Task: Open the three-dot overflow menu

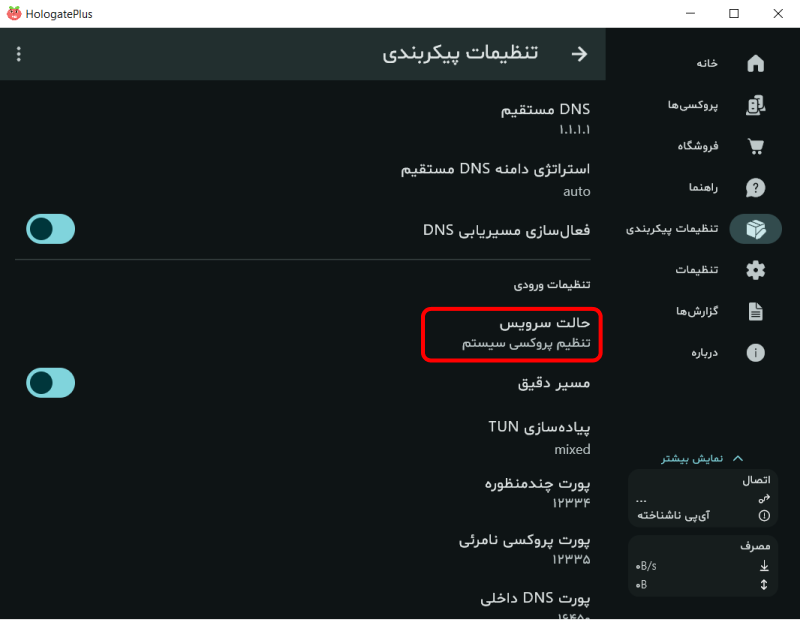Action: (x=17, y=53)
